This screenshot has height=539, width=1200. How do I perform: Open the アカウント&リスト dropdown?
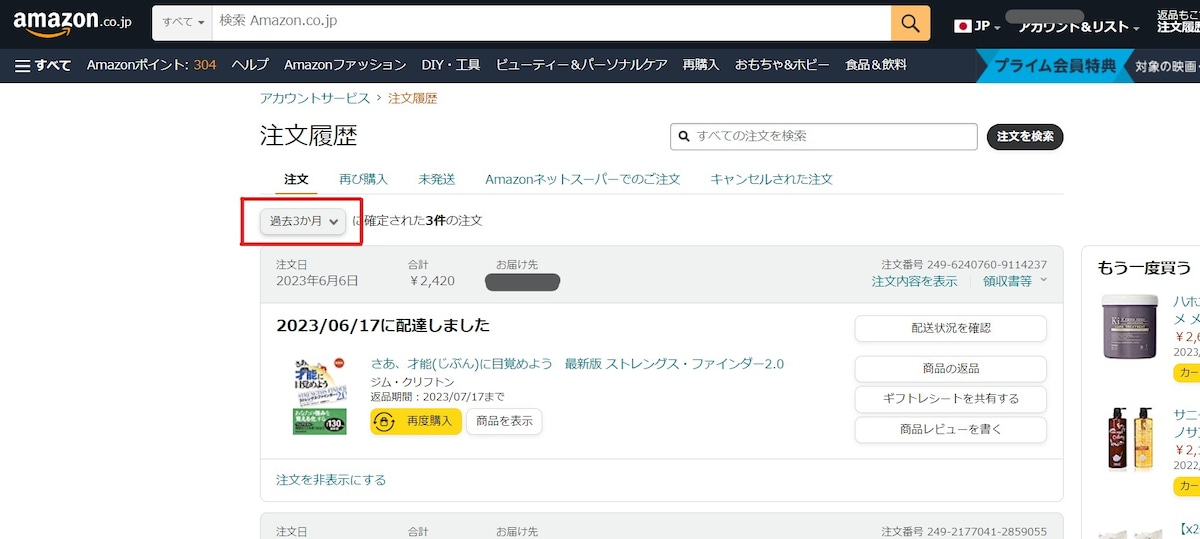(x=1078, y=28)
